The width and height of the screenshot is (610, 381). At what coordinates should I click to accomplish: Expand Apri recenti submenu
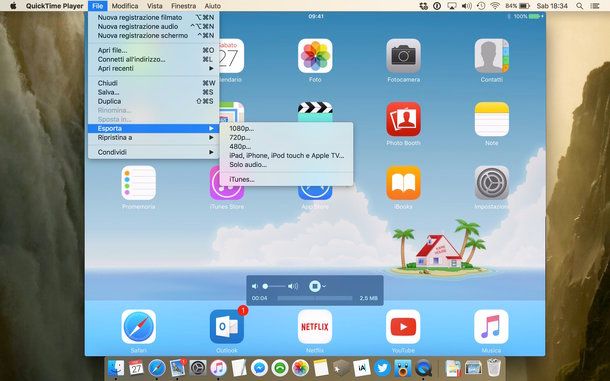pos(153,68)
